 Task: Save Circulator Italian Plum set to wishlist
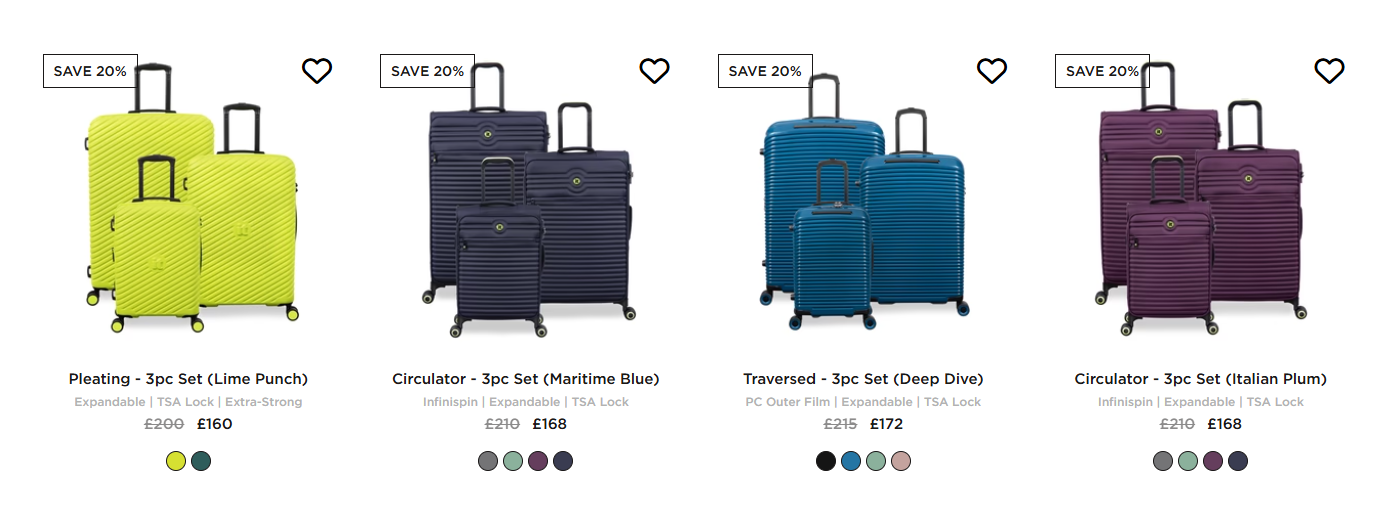point(1329,71)
